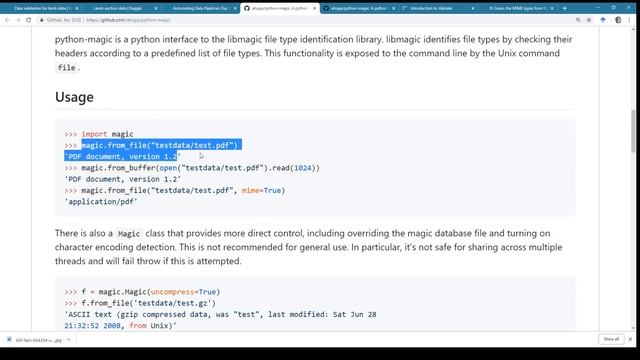This screenshot has height=360, width=640.
Task: Close the Lamb auction data Kaggle tab
Action: pos(156,8)
